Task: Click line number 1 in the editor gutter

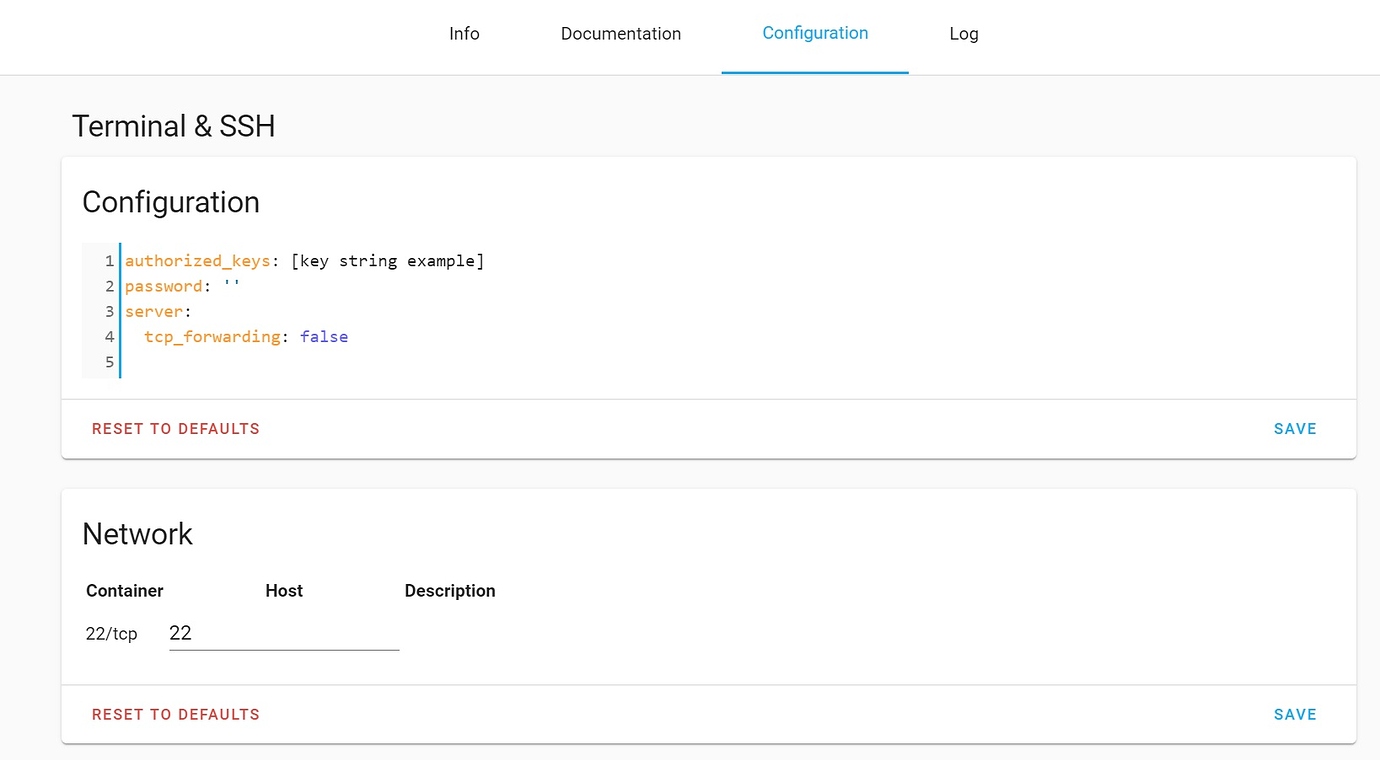Action: 109,260
